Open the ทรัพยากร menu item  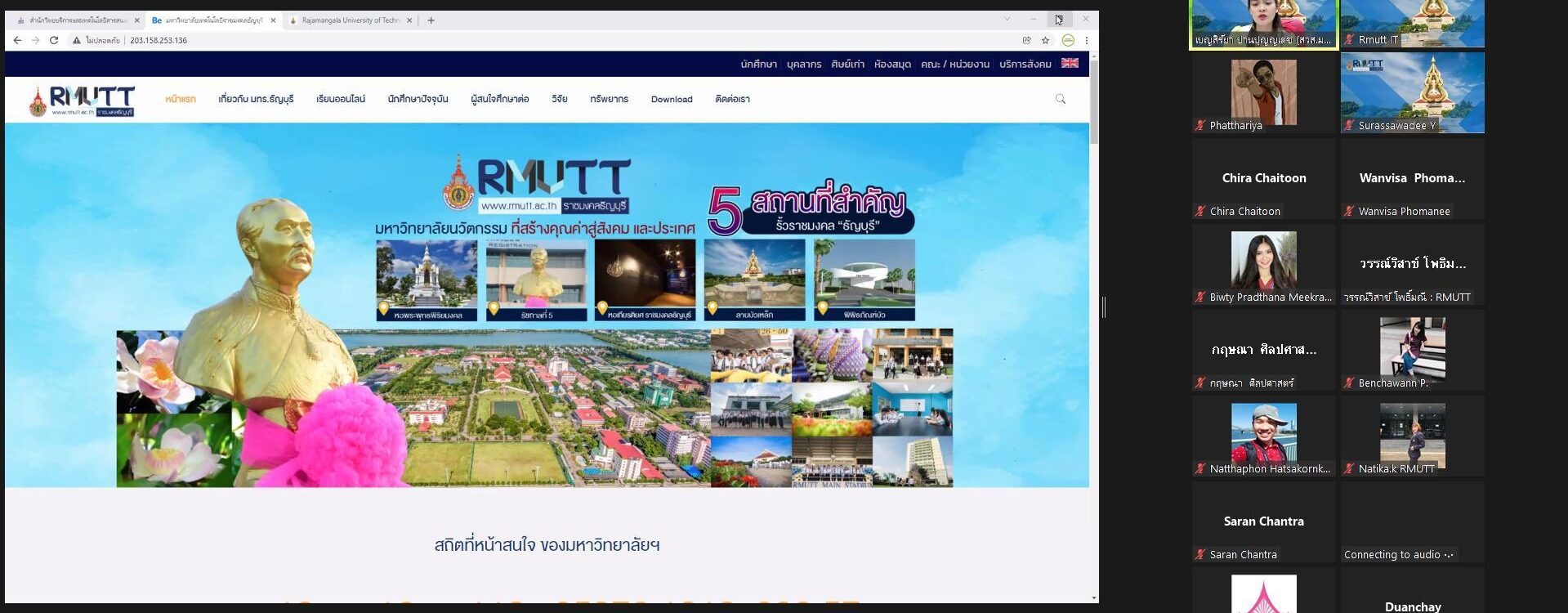[x=609, y=99]
